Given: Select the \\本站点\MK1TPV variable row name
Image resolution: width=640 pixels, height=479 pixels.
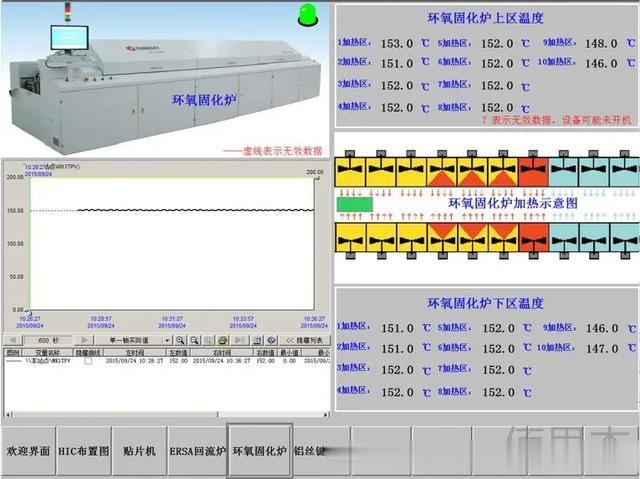Looking at the screenshot, I should click(48, 361).
